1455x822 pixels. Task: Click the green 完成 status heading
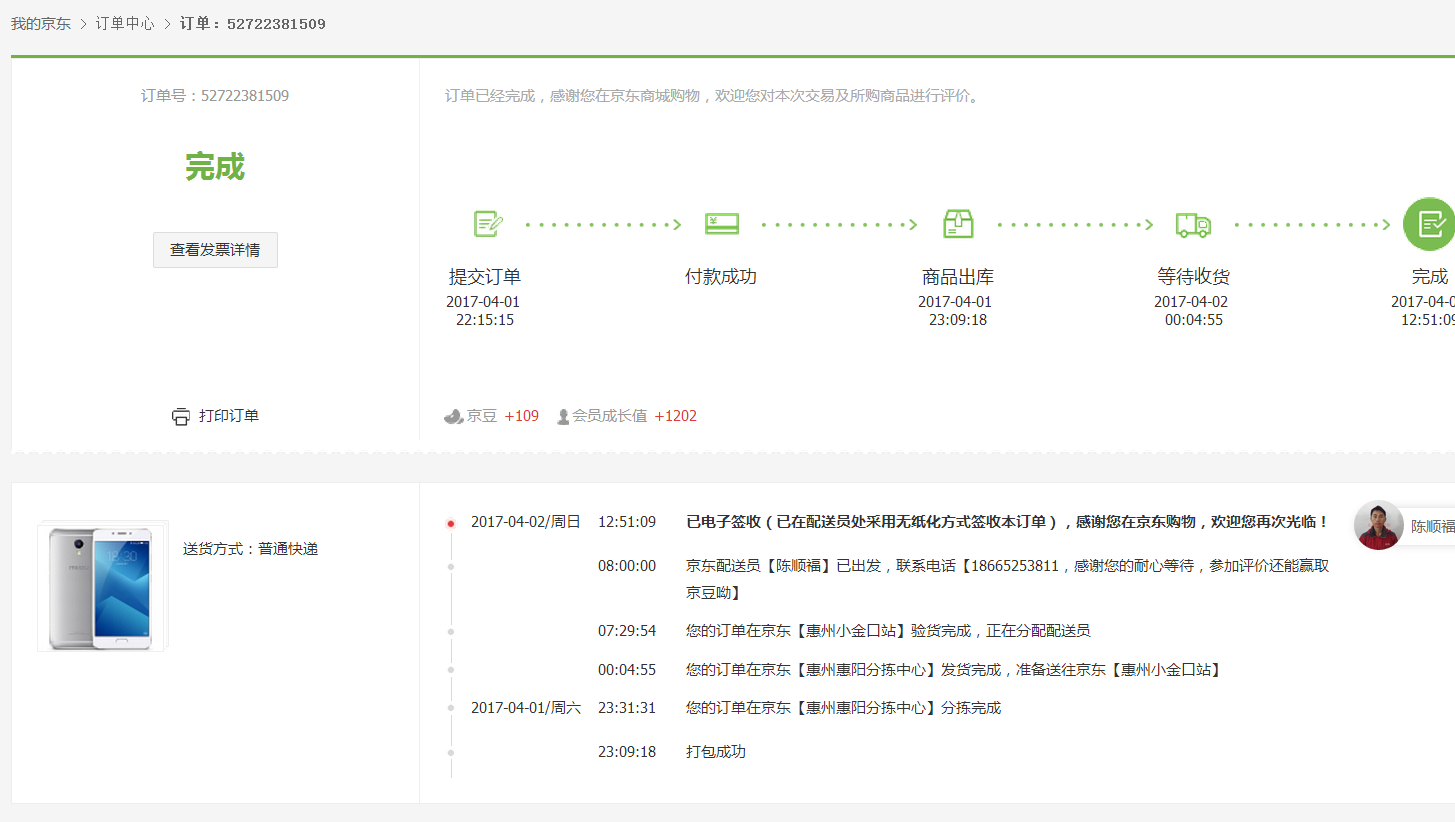215,167
